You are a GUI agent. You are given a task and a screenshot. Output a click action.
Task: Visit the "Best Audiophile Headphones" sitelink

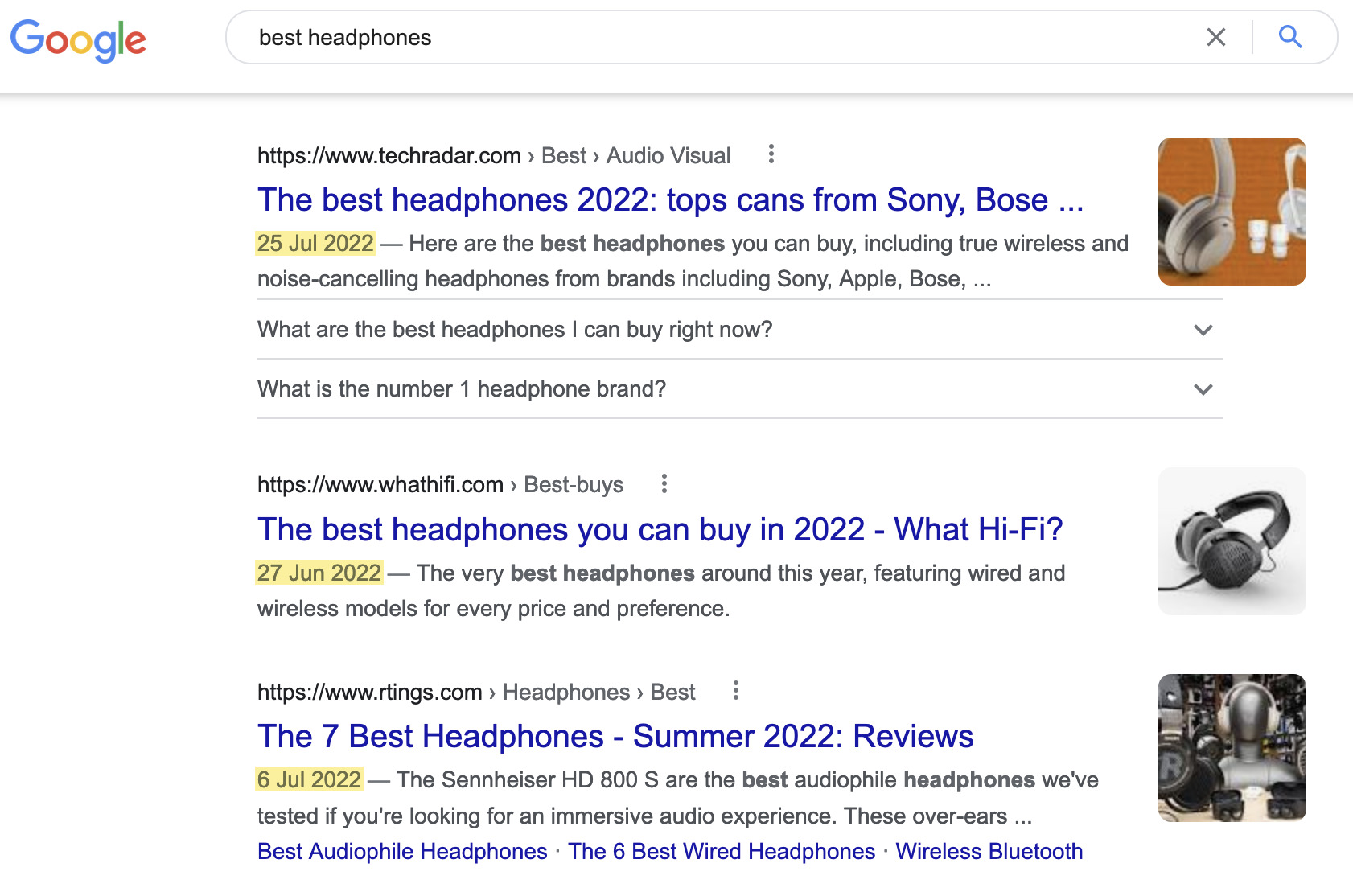(401, 851)
